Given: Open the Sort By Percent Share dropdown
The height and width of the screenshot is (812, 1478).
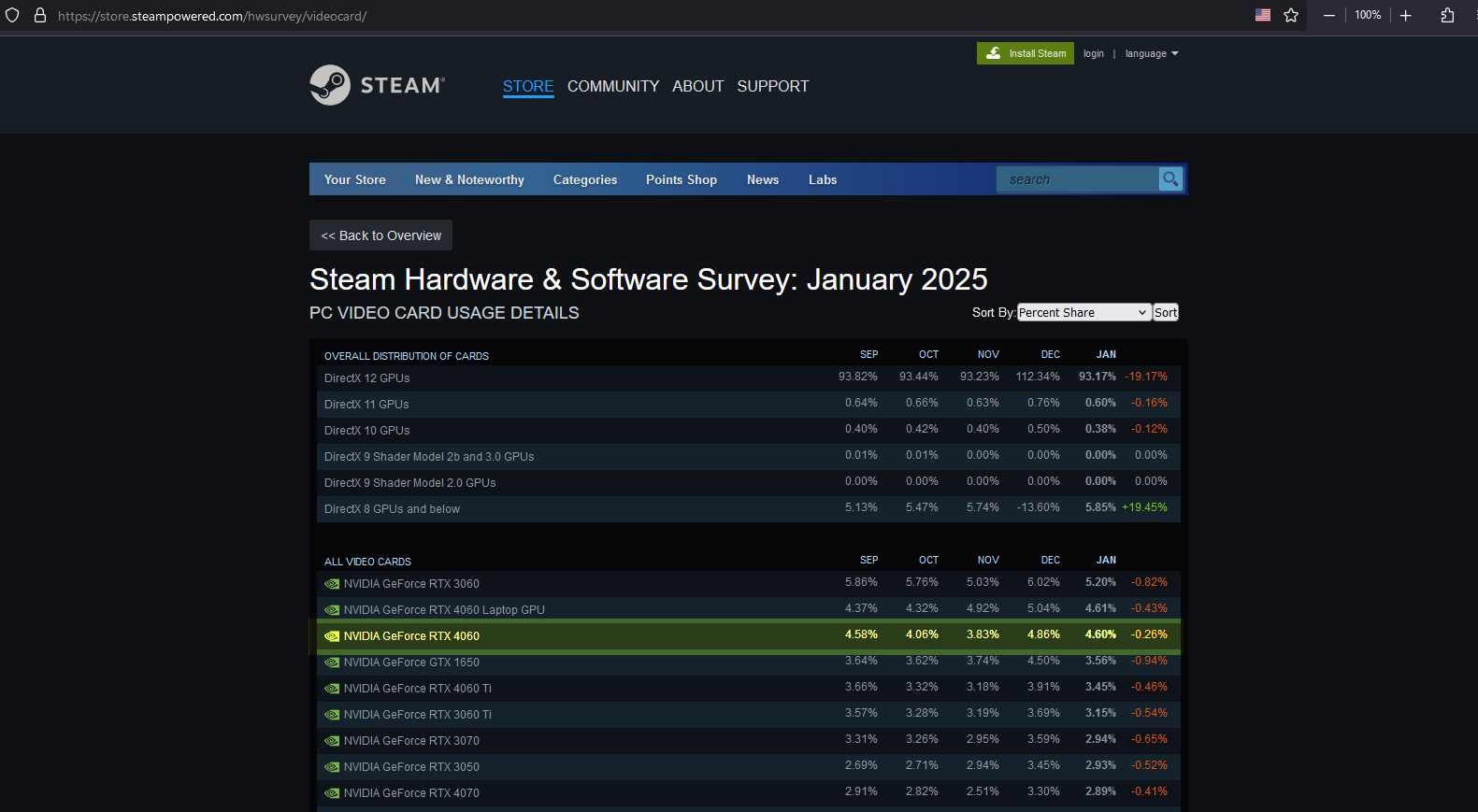Looking at the screenshot, I should coord(1083,312).
